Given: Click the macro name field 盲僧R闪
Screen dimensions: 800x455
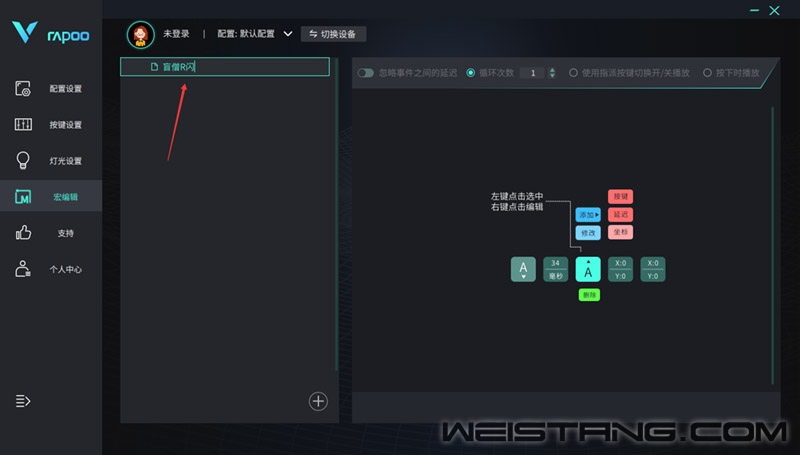Looking at the screenshot, I should [x=225, y=67].
